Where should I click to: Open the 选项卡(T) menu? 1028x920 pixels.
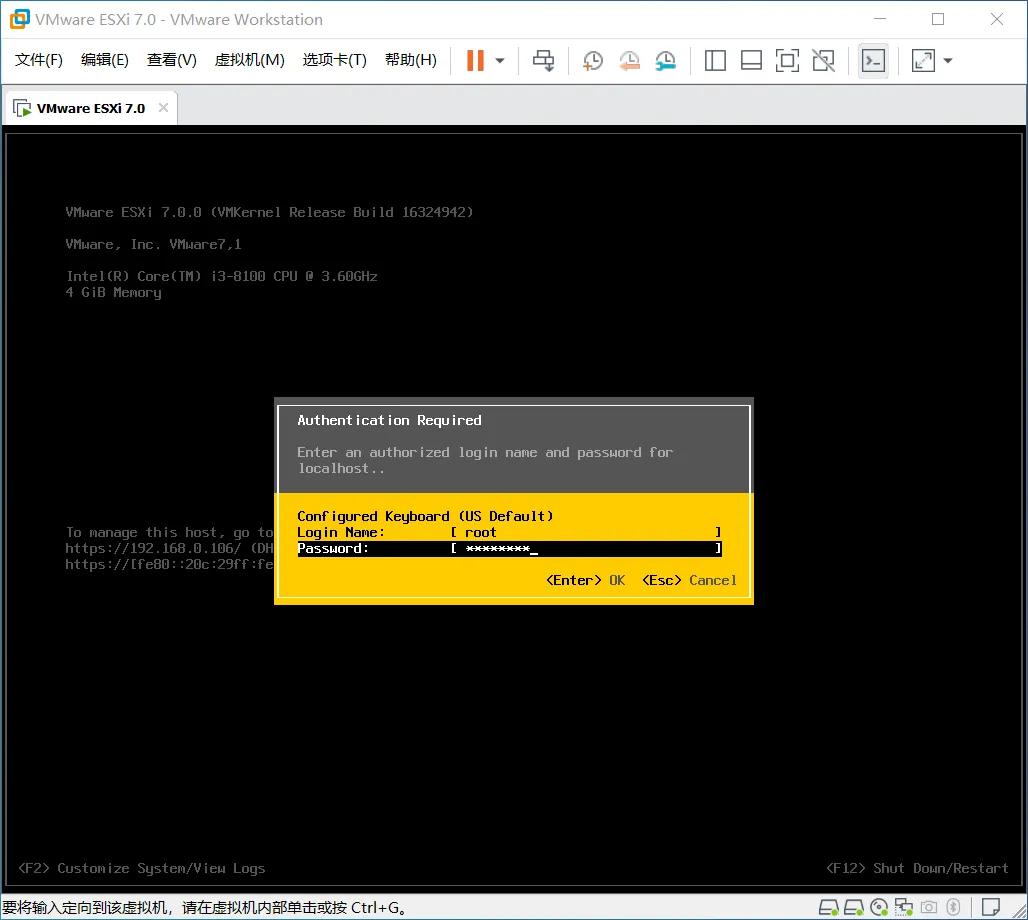[x=334, y=60]
